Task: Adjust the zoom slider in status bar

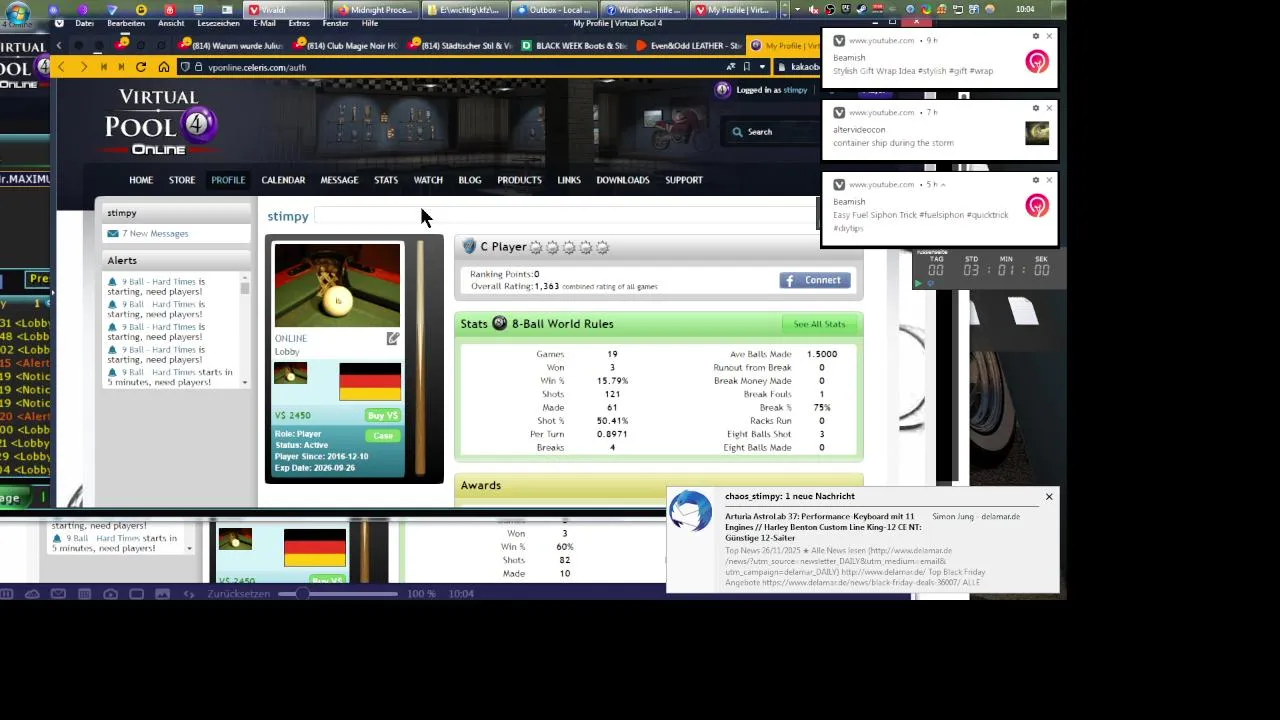Action: click(x=340, y=594)
